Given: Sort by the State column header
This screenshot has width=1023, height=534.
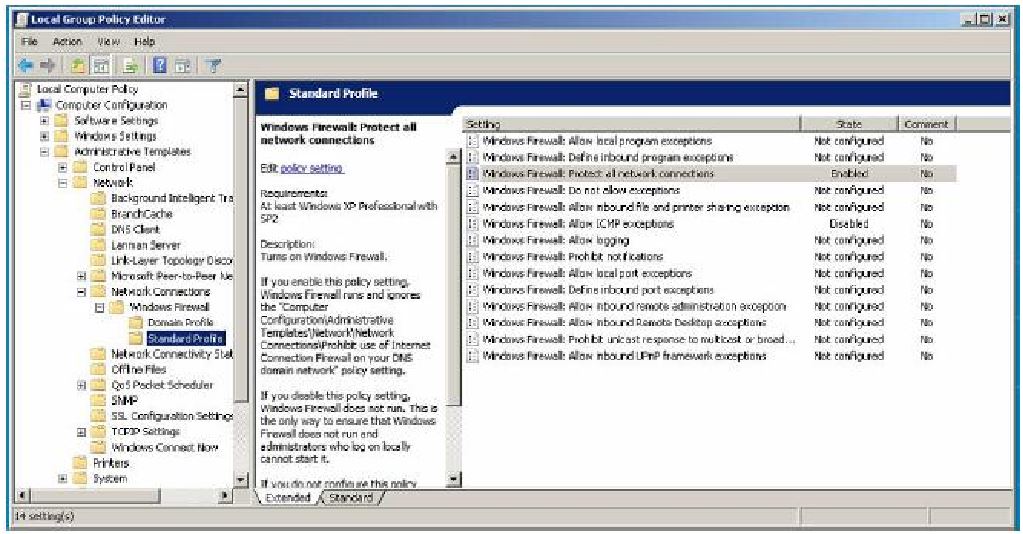Looking at the screenshot, I should pos(849,124).
